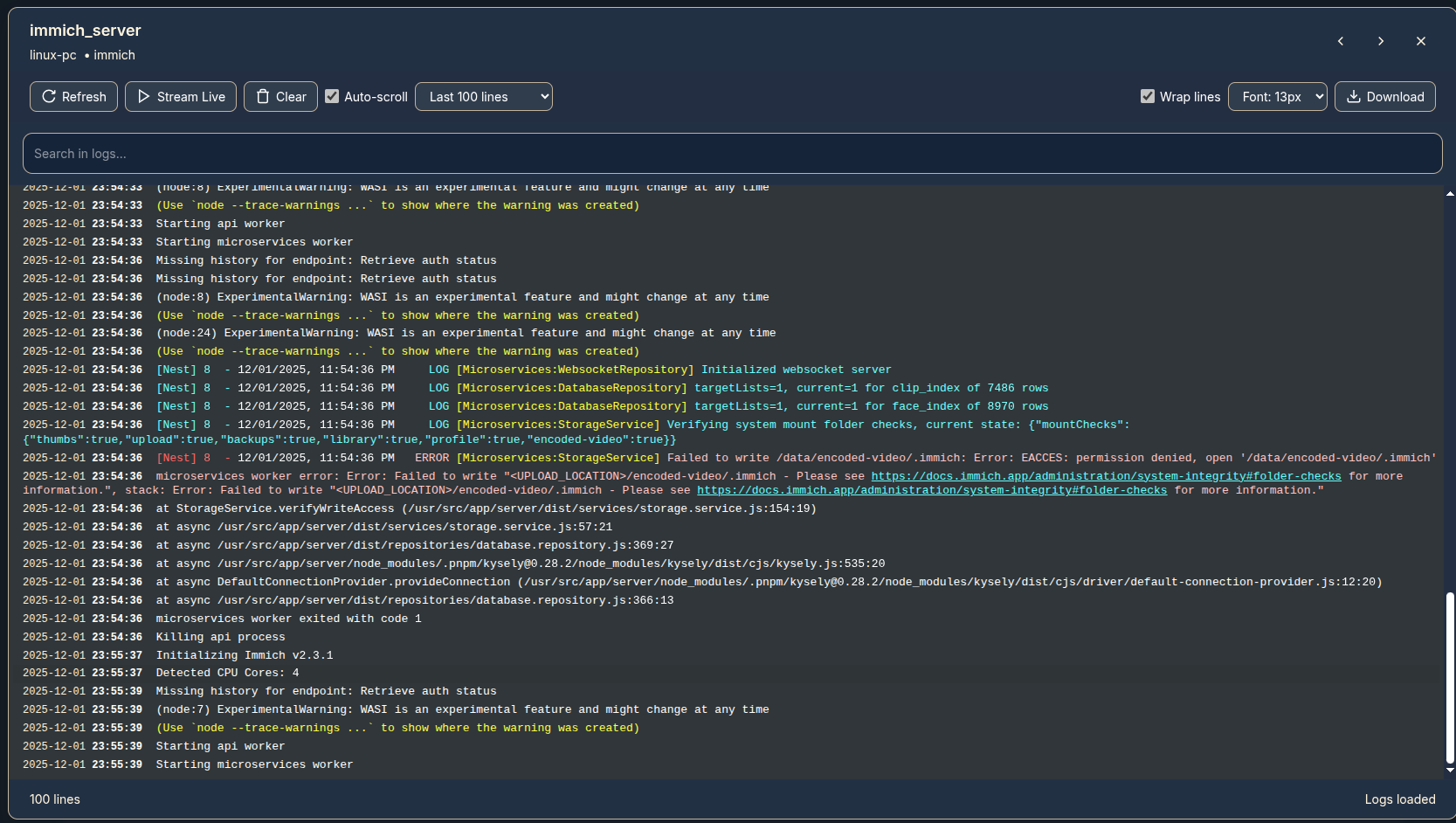The height and width of the screenshot is (823, 1456).
Task: Click the trash icon to clear logs
Action: coord(263,96)
